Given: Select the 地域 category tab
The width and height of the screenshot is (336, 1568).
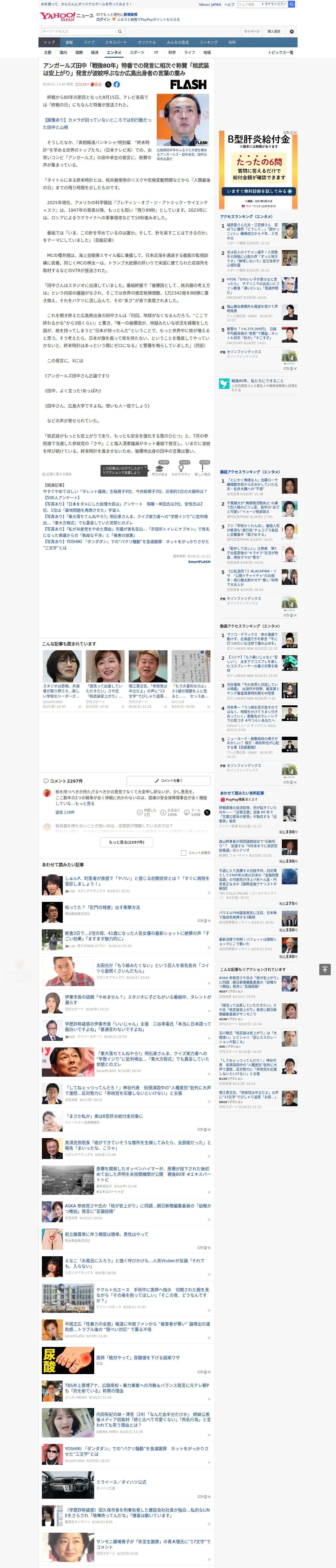Looking at the screenshot, I should point(207,52).
